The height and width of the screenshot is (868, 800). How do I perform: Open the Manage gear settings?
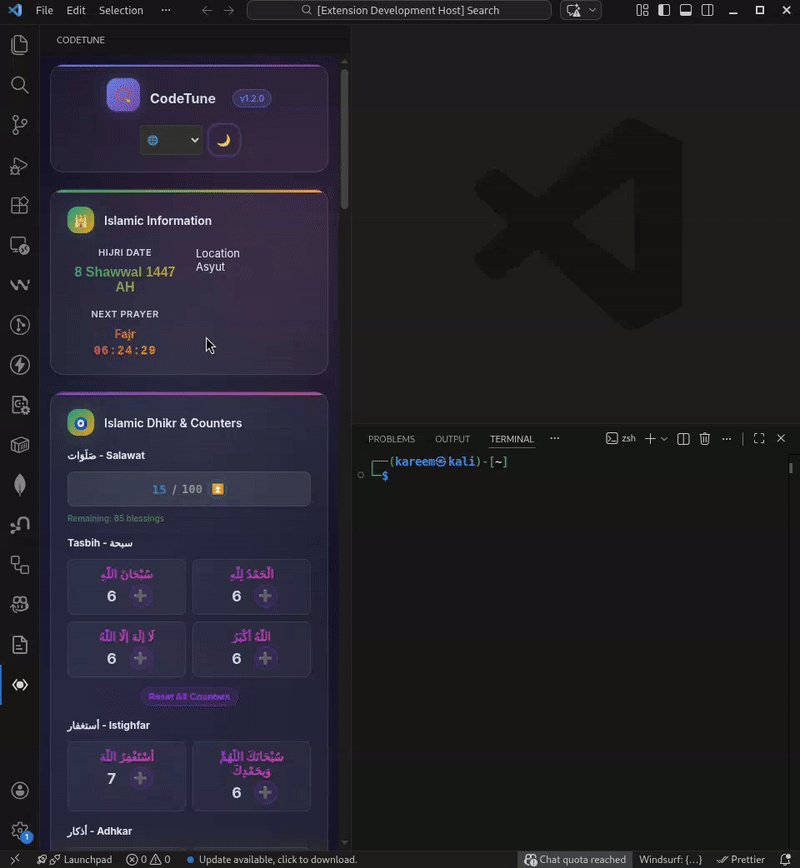pos(19,830)
